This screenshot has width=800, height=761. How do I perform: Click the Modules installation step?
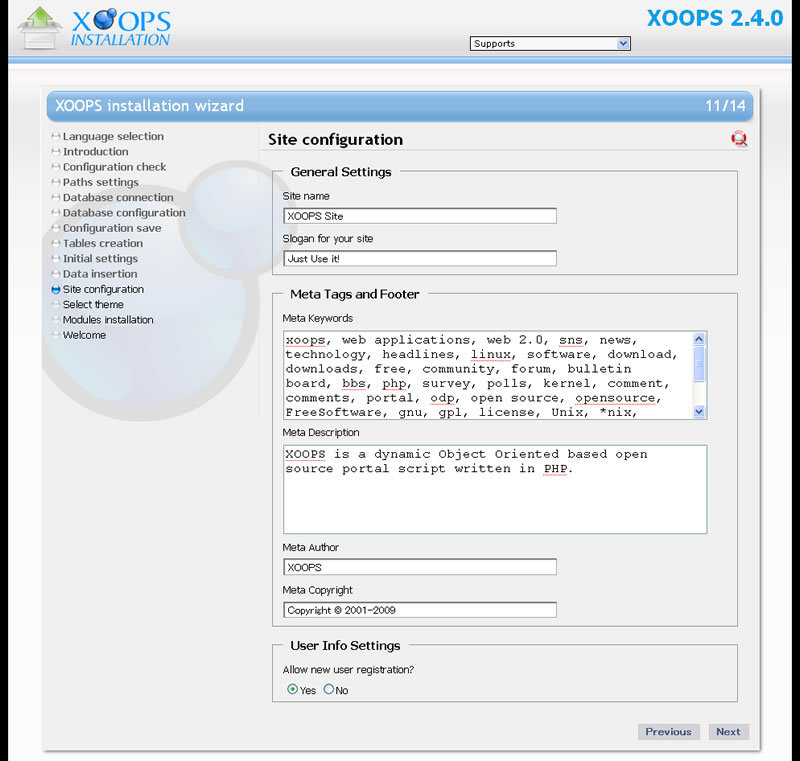click(x=108, y=320)
